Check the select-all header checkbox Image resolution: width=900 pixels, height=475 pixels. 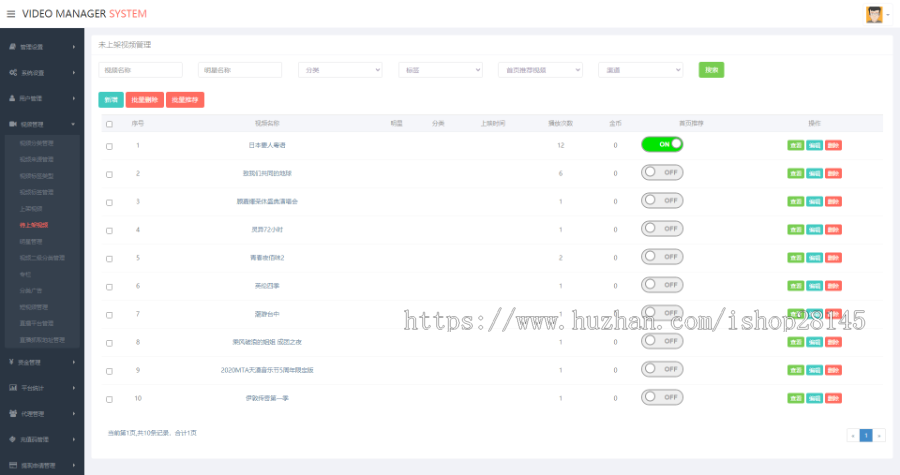click(109, 124)
